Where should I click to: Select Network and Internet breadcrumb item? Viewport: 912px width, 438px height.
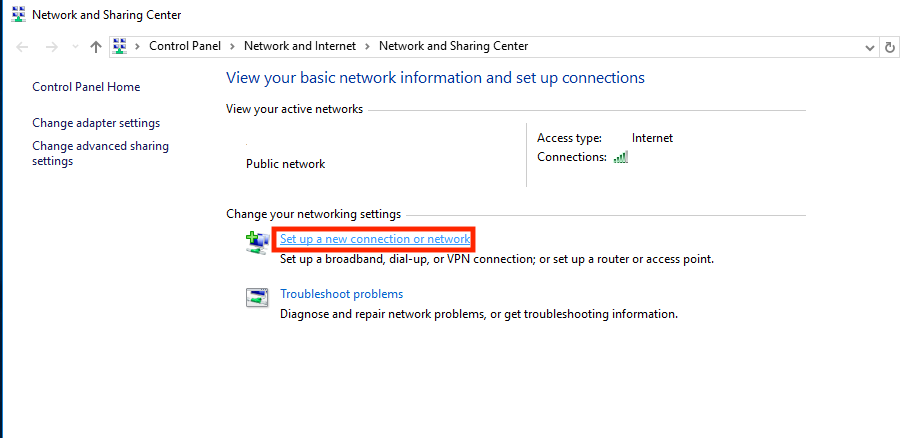(x=299, y=46)
